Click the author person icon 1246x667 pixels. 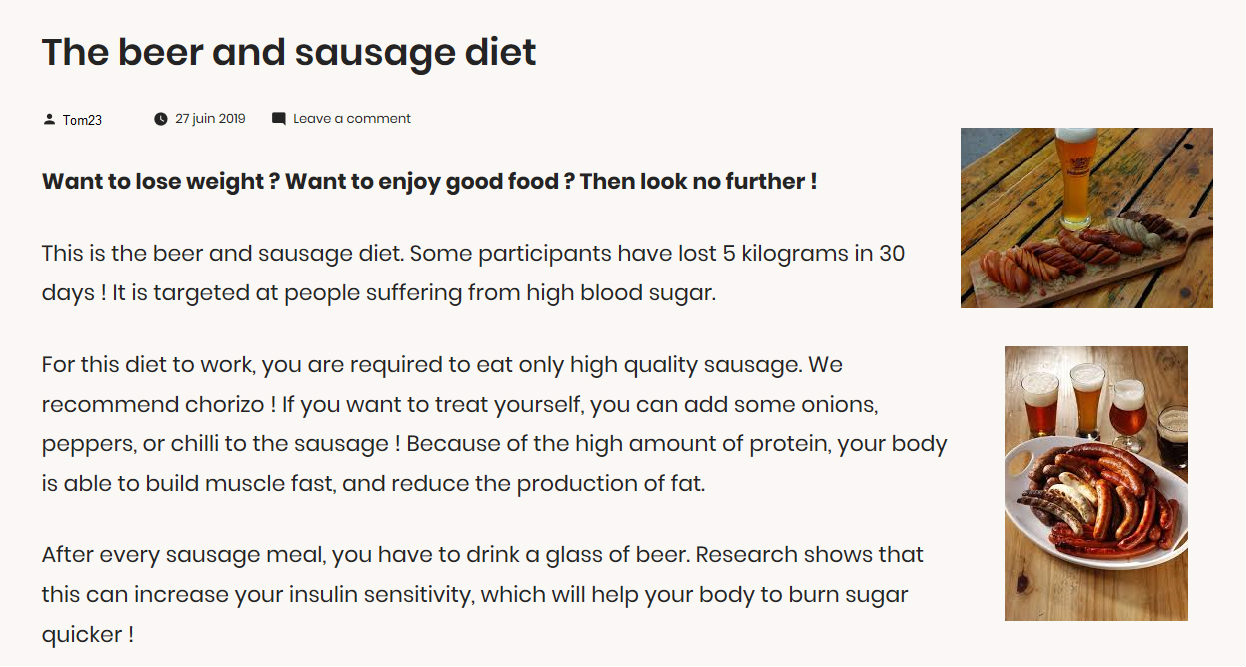pos(49,119)
